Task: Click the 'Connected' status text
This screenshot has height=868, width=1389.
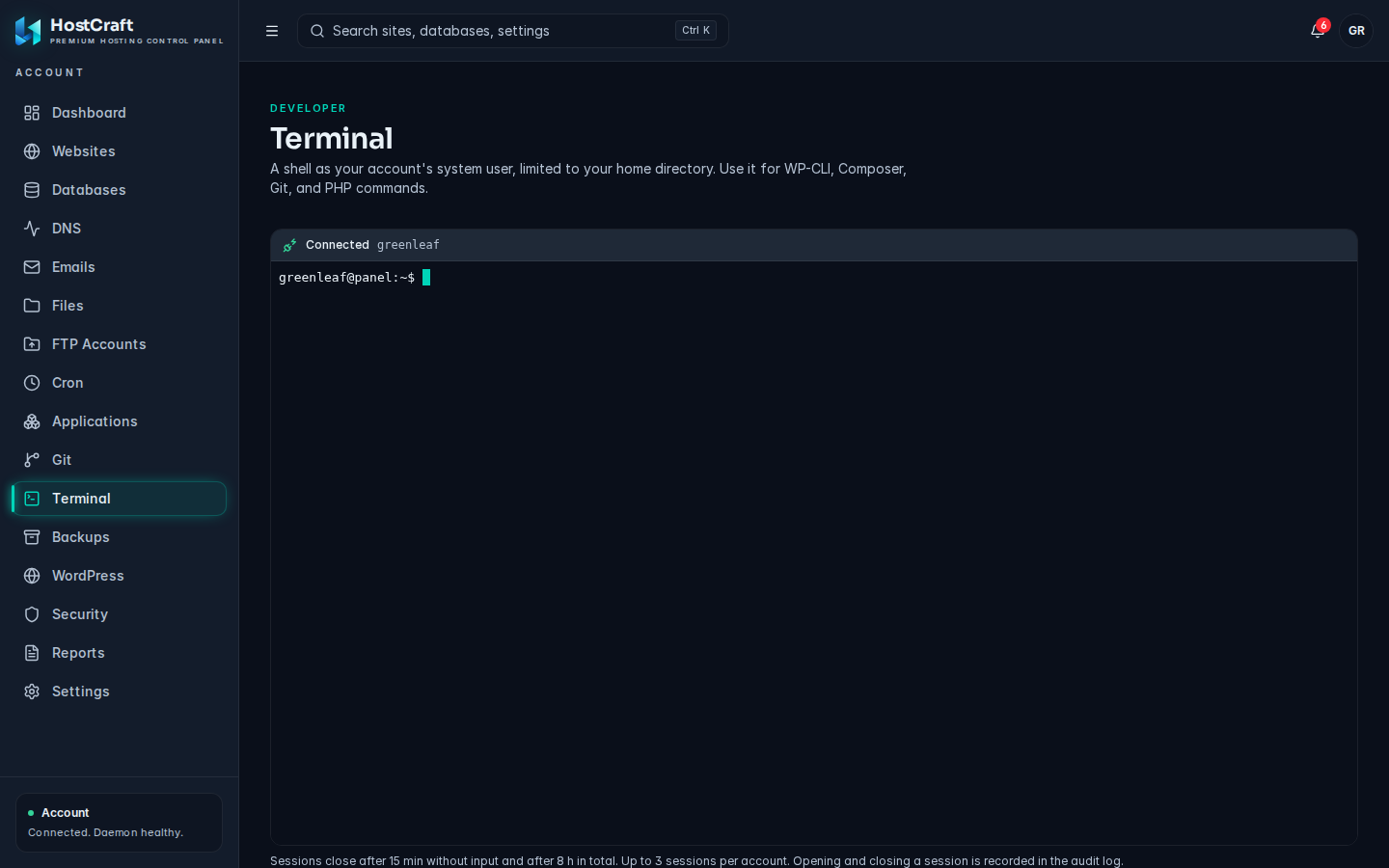Action: click(338, 245)
